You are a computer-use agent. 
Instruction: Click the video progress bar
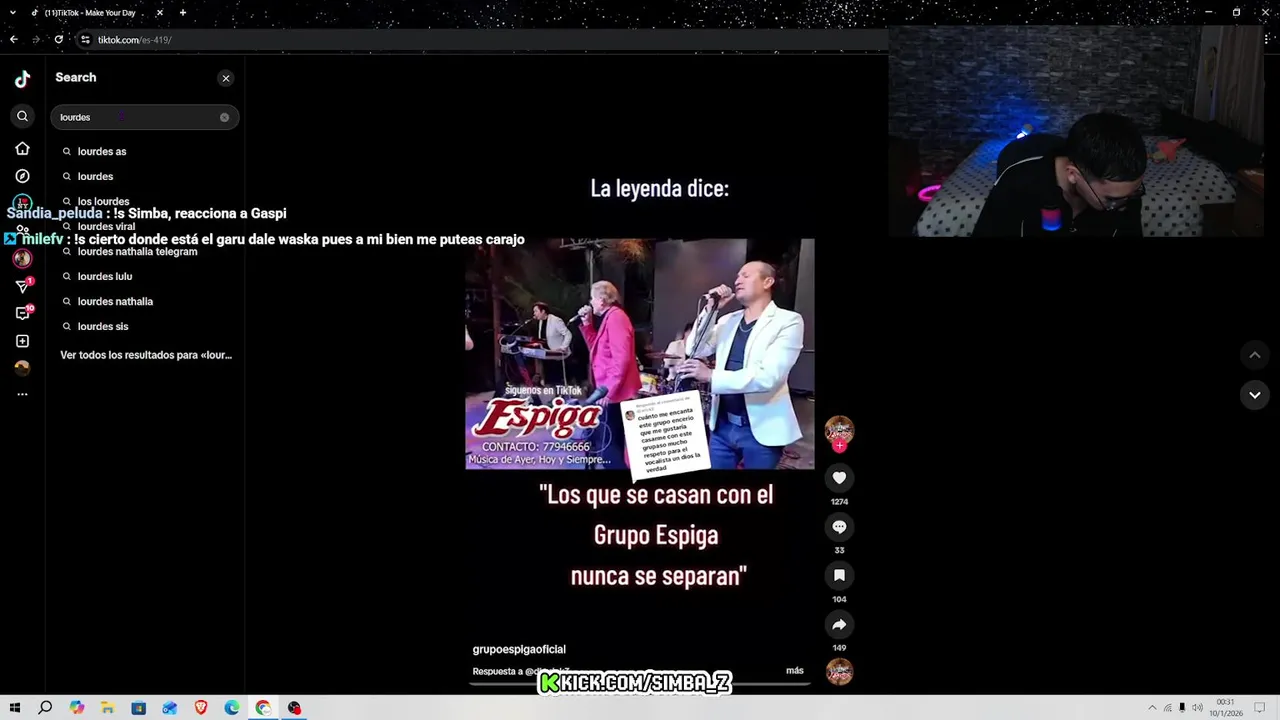[640, 684]
